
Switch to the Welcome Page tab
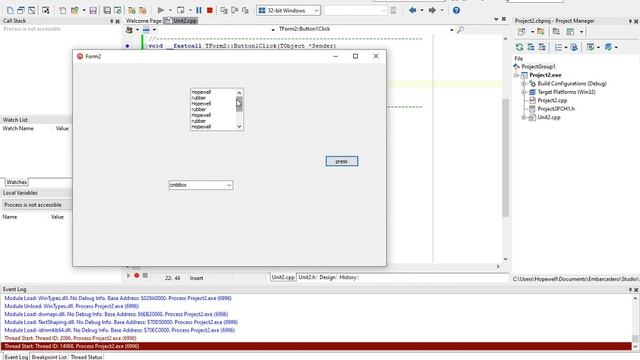pos(144,20)
